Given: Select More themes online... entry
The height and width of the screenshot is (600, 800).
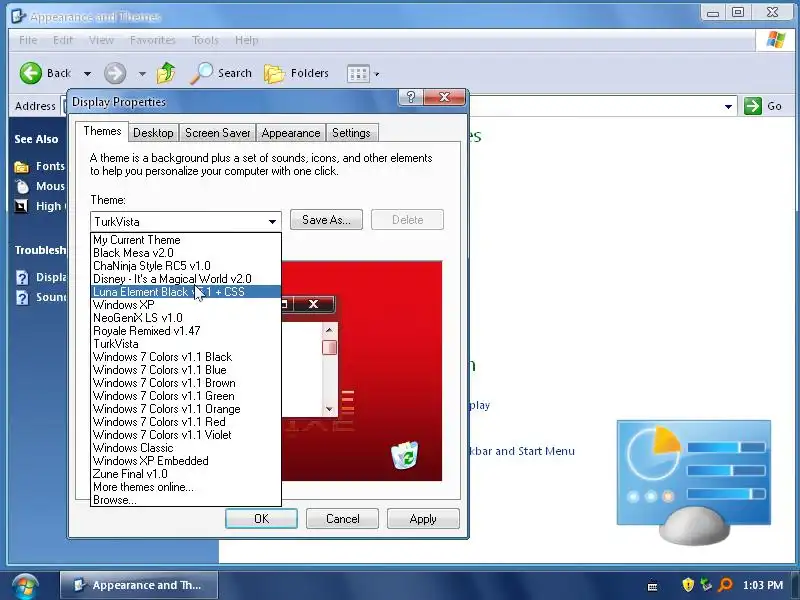Looking at the screenshot, I should (x=186, y=487).
